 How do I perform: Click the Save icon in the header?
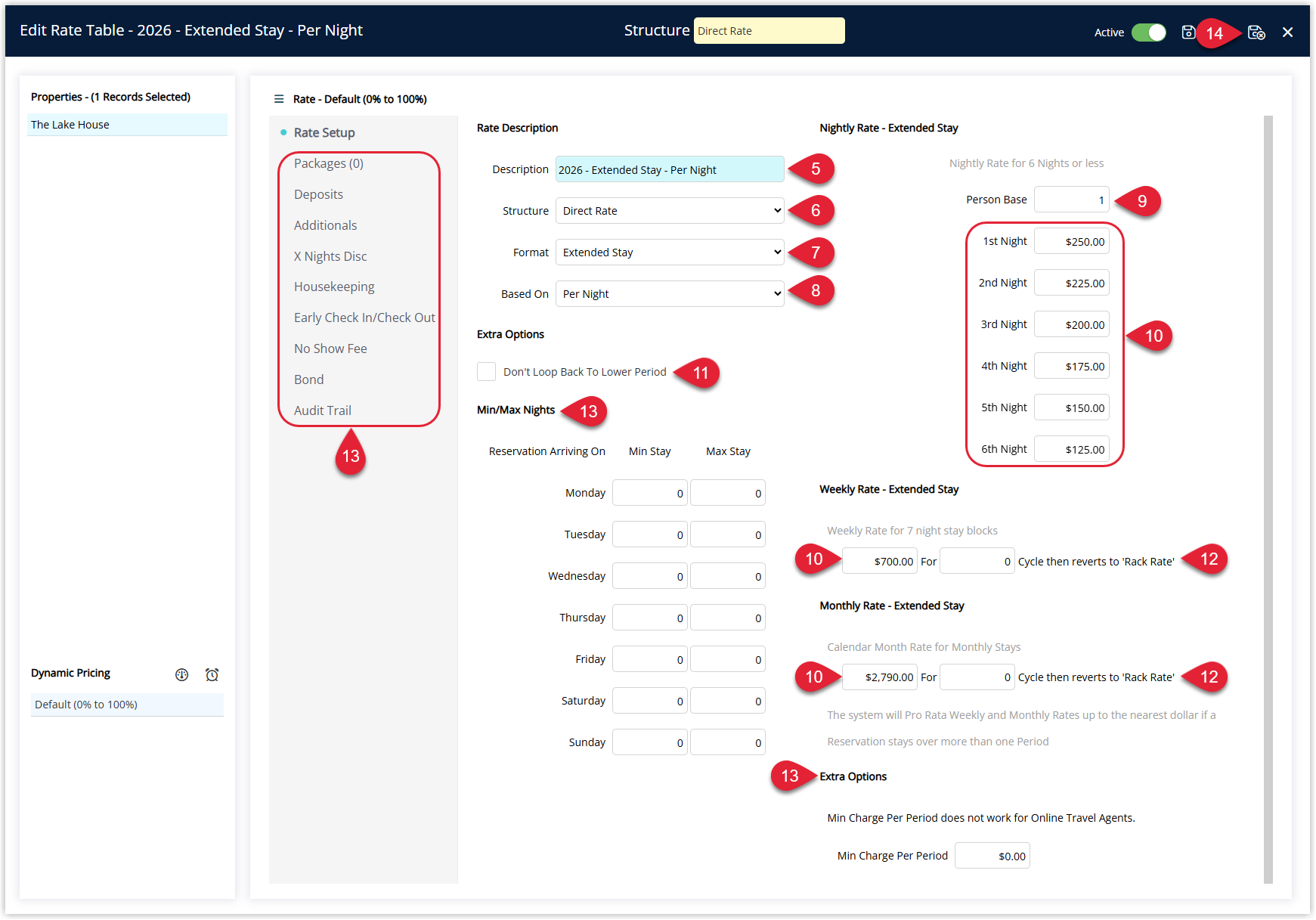click(x=1188, y=32)
